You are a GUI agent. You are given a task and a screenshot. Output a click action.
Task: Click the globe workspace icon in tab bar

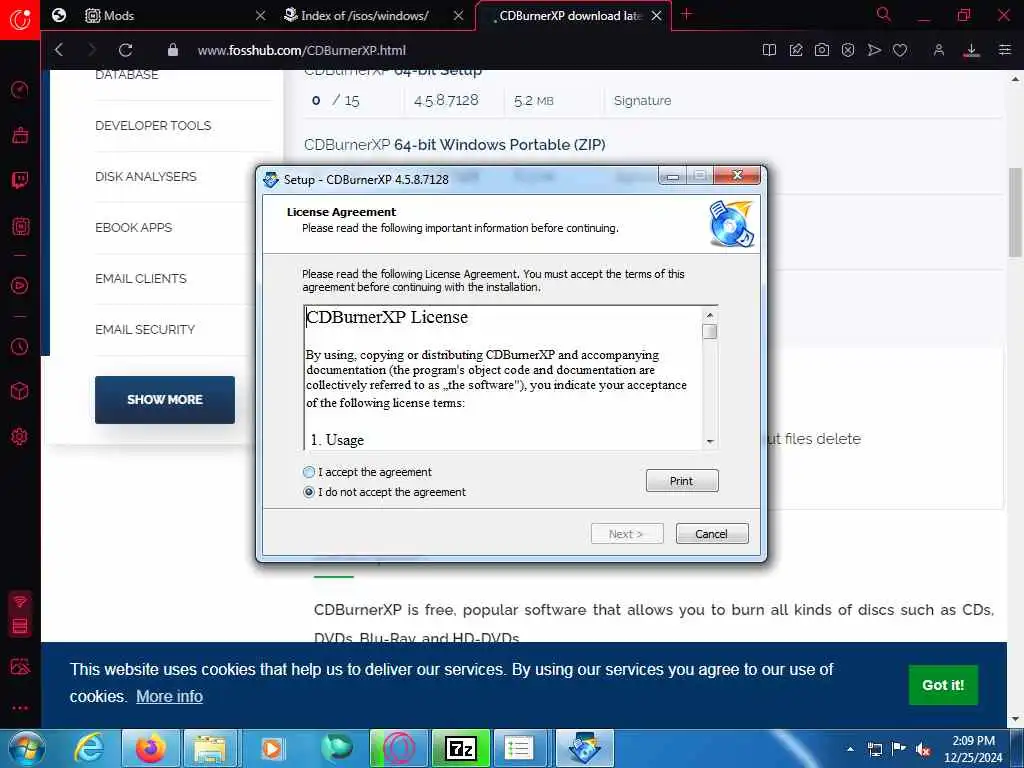click(59, 15)
